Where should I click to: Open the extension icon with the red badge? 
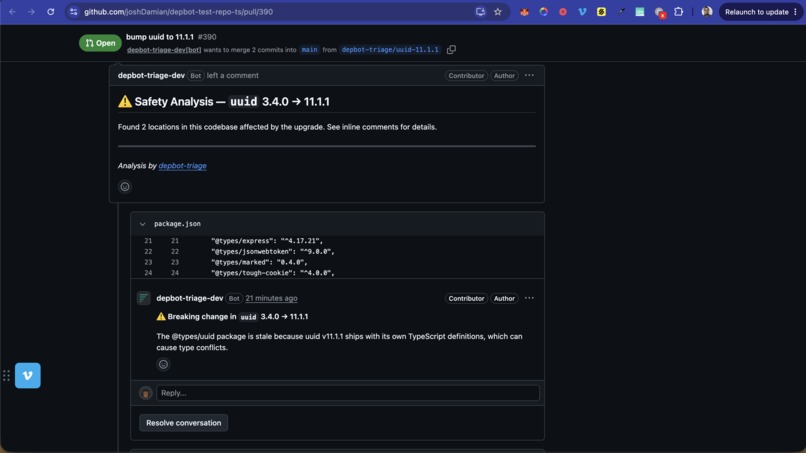[x=660, y=12]
